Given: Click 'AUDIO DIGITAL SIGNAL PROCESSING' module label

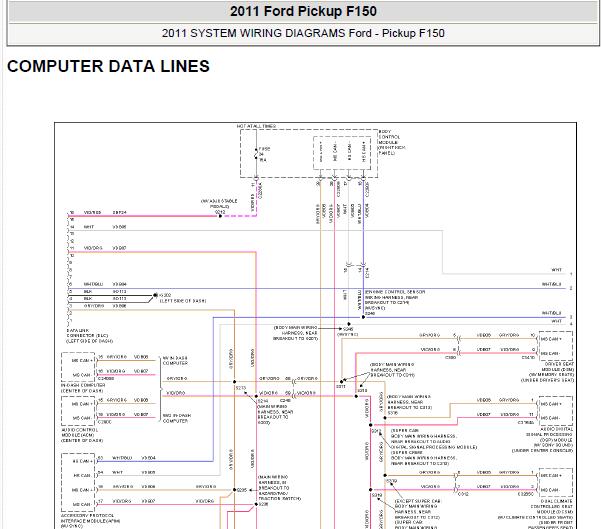Looking at the screenshot, I should click(542, 440).
